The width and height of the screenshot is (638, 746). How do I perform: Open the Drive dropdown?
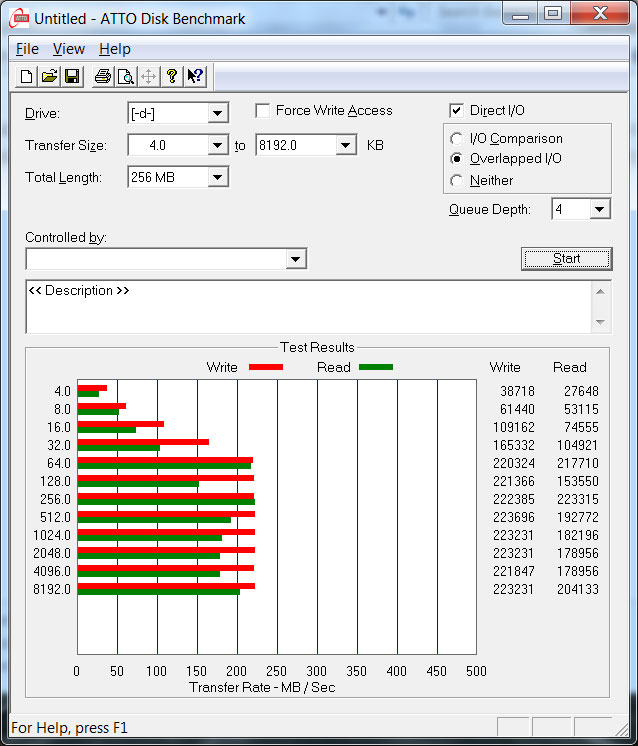(x=217, y=113)
